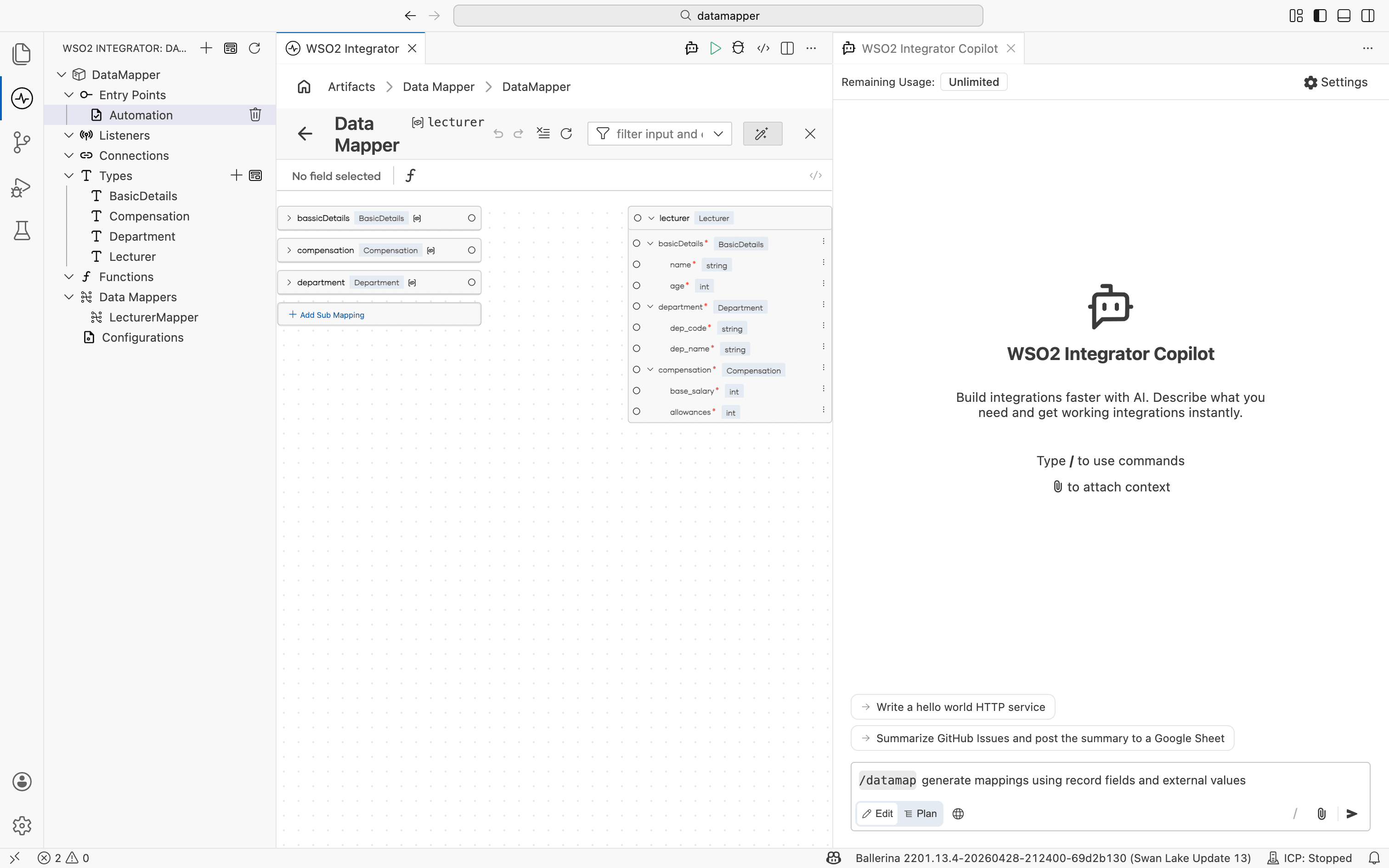Open the Source Control view
Viewport: 1389px width, 868px height.
[22, 142]
